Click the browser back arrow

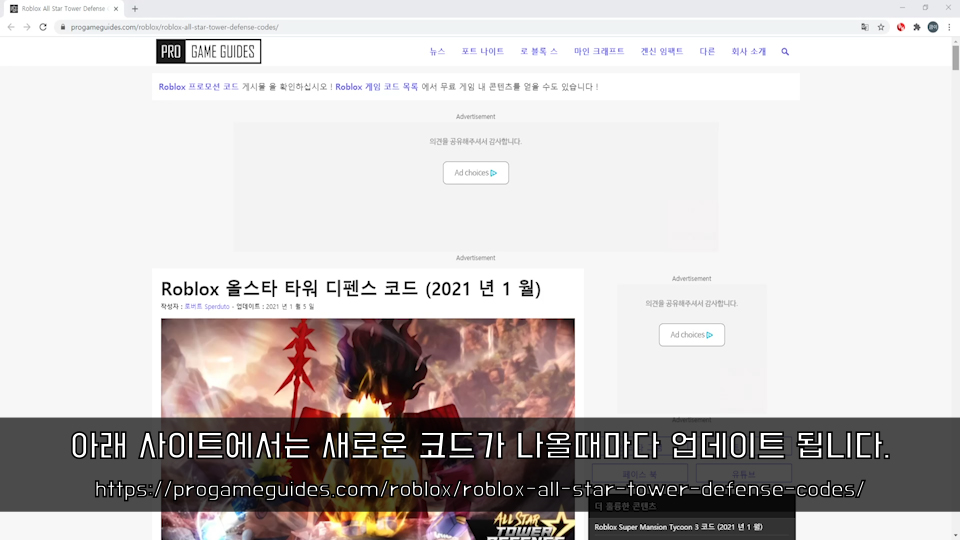click(x=11, y=27)
